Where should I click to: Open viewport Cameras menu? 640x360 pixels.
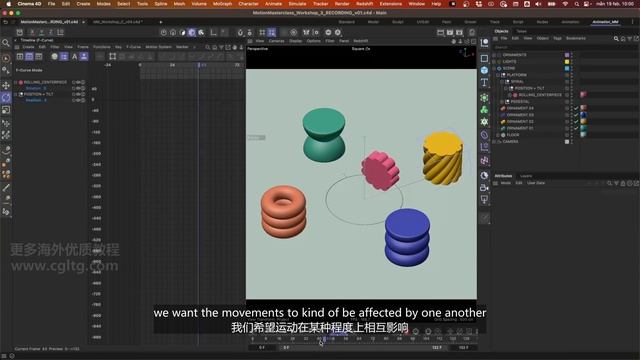point(276,41)
